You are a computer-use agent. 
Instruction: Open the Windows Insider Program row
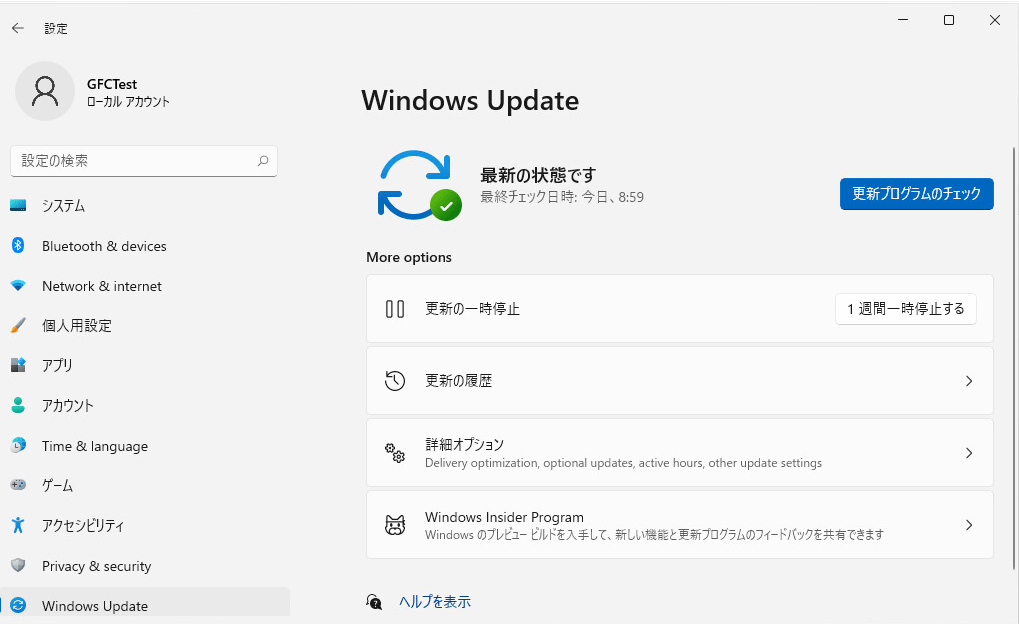(680, 525)
